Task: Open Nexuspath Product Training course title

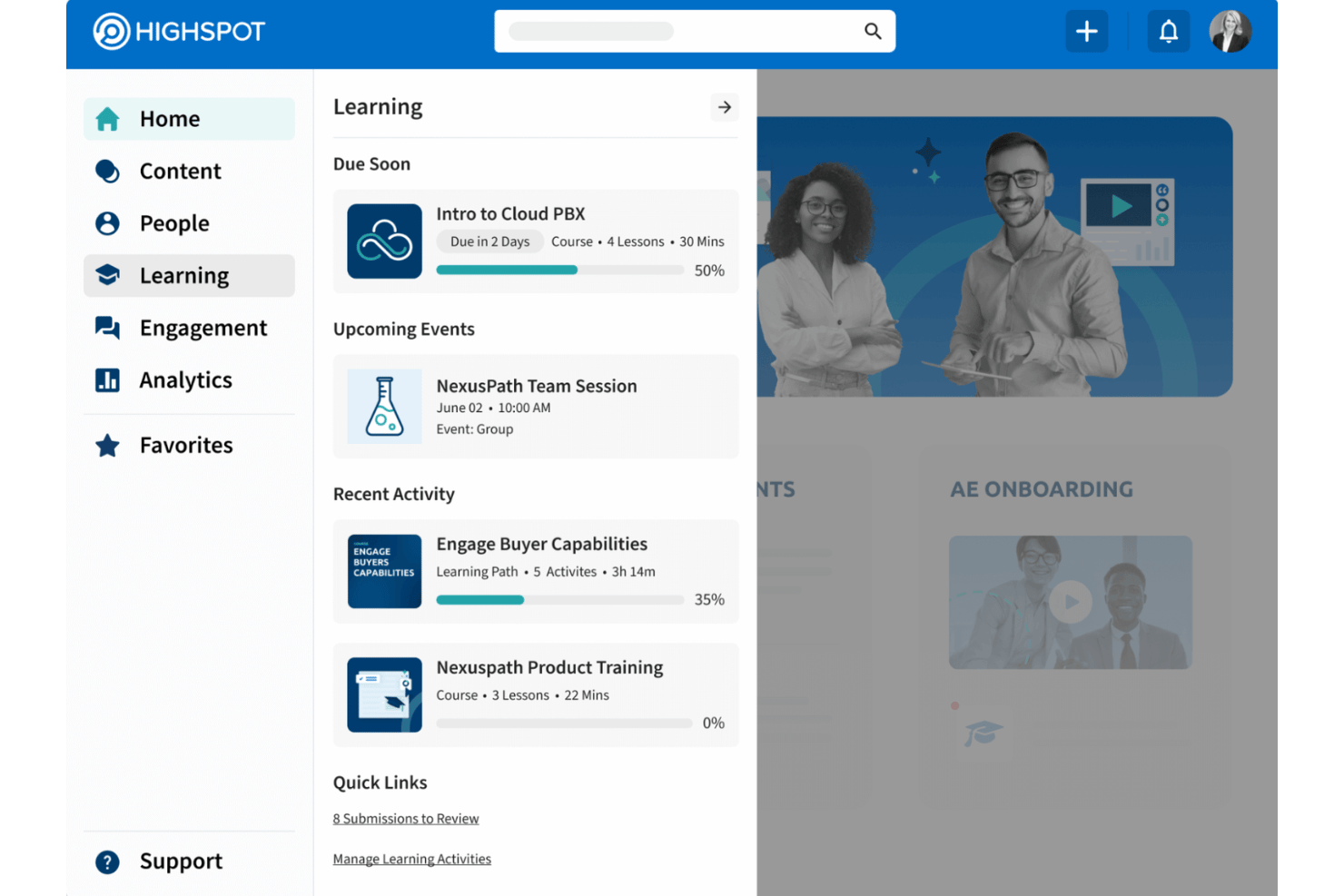Action: pos(549,667)
